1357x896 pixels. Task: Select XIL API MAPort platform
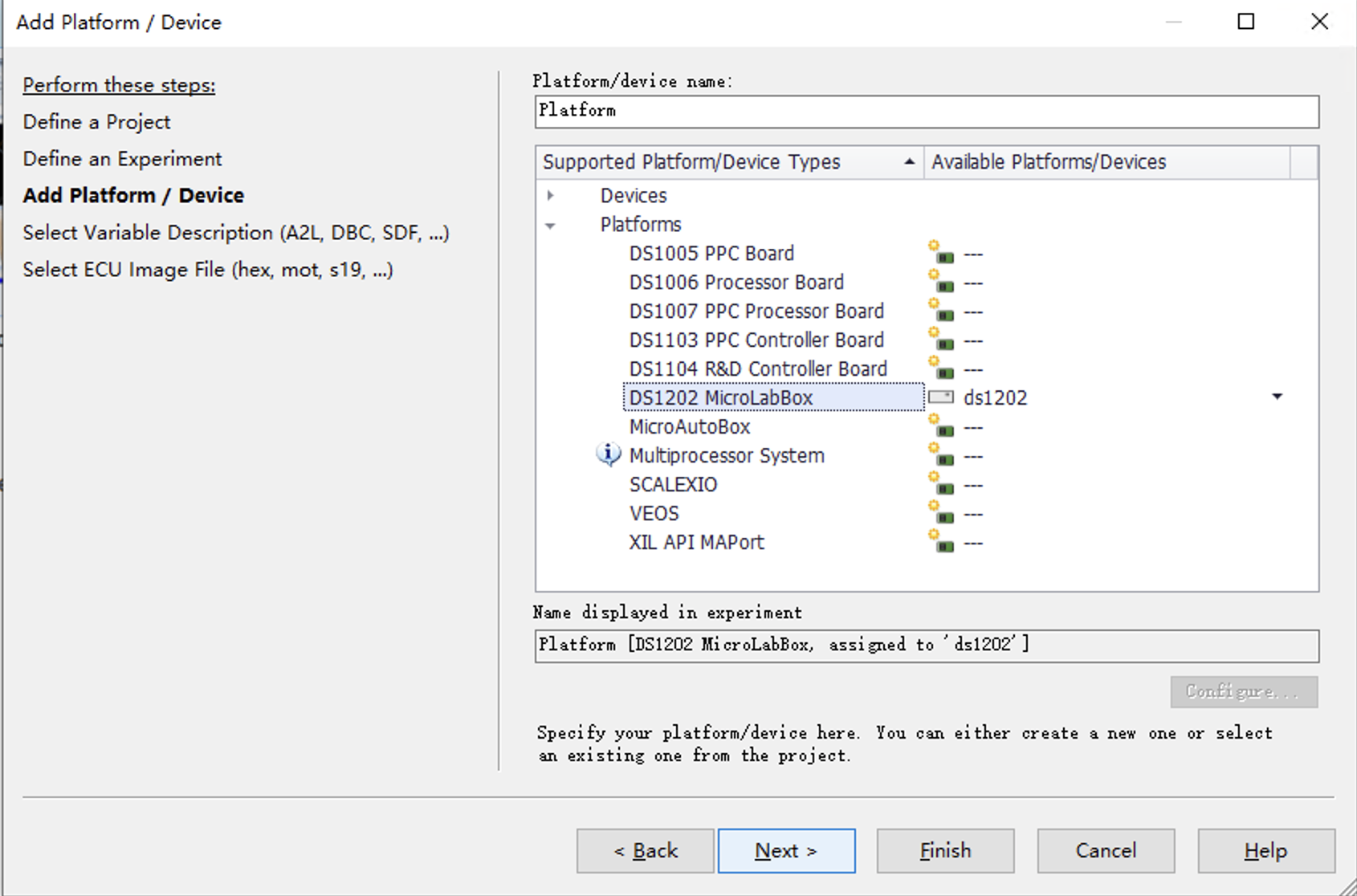point(696,542)
